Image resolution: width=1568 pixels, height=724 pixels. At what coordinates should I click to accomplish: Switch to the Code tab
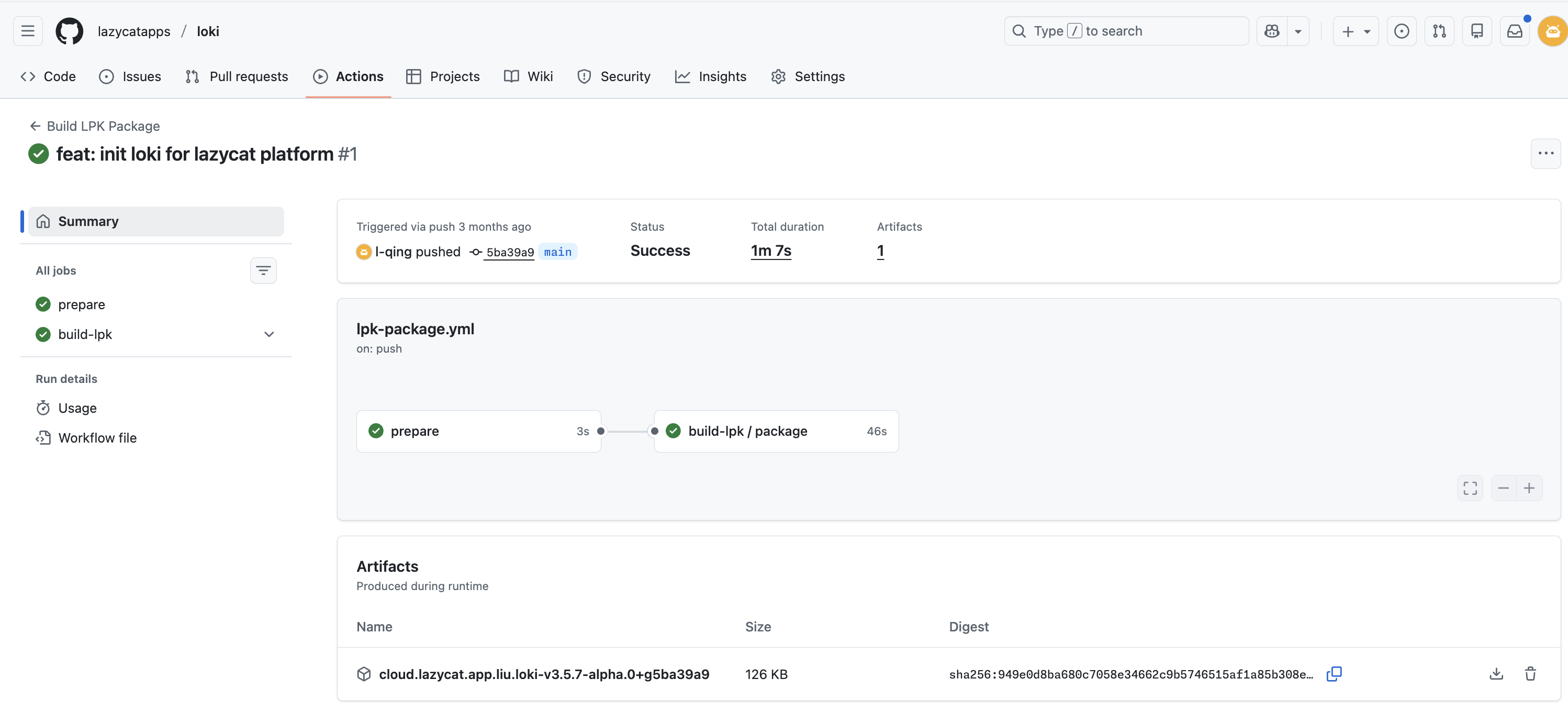[x=48, y=77]
